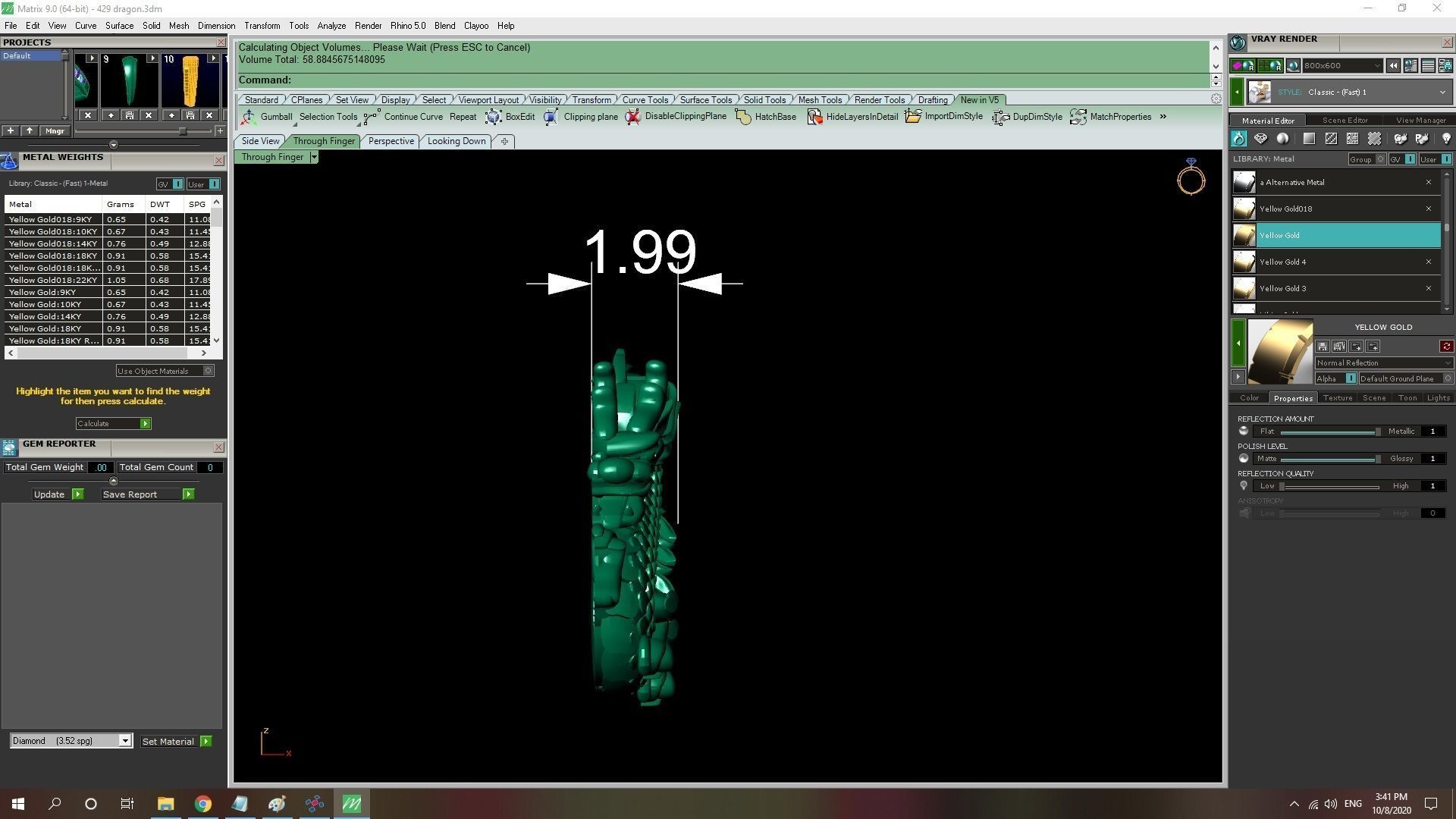Viewport: 1456px width, 819px height.
Task: Click the MatchProperties icon
Action: (1078, 117)
